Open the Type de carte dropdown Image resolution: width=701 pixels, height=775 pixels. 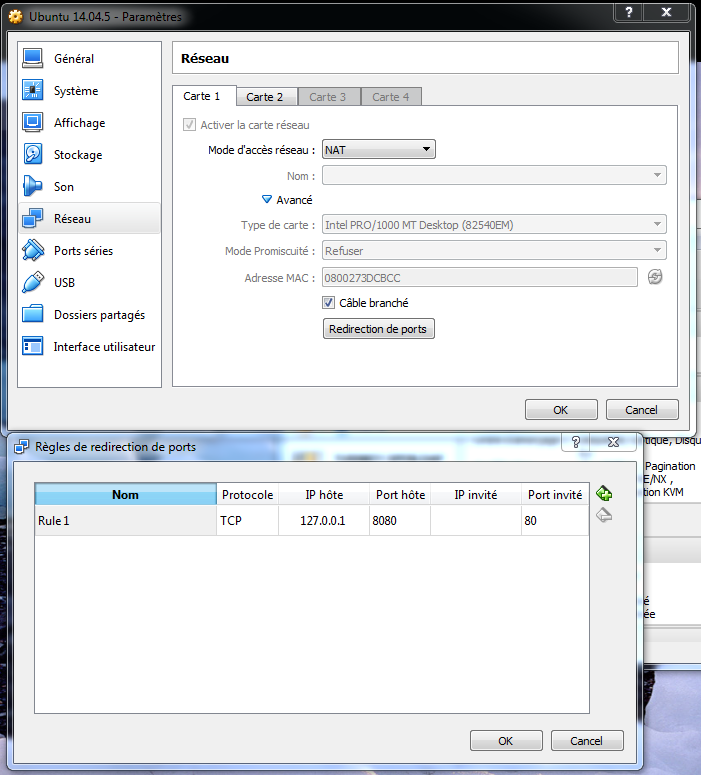pos(494,224)
